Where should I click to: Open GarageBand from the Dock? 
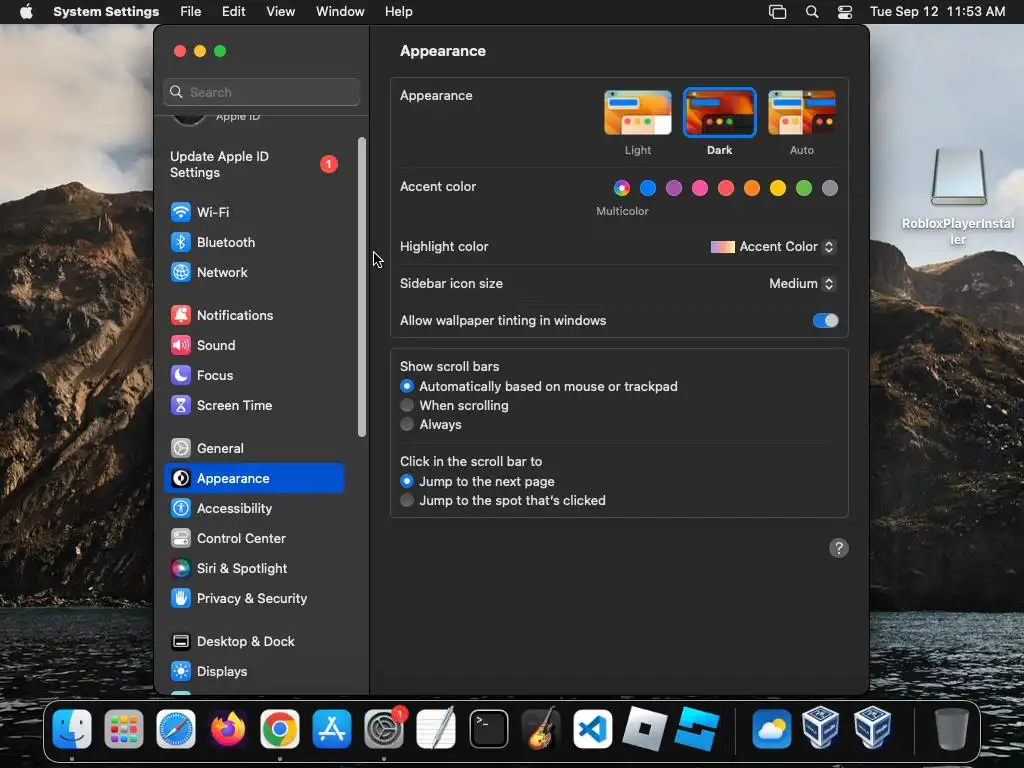coord(541,729)
